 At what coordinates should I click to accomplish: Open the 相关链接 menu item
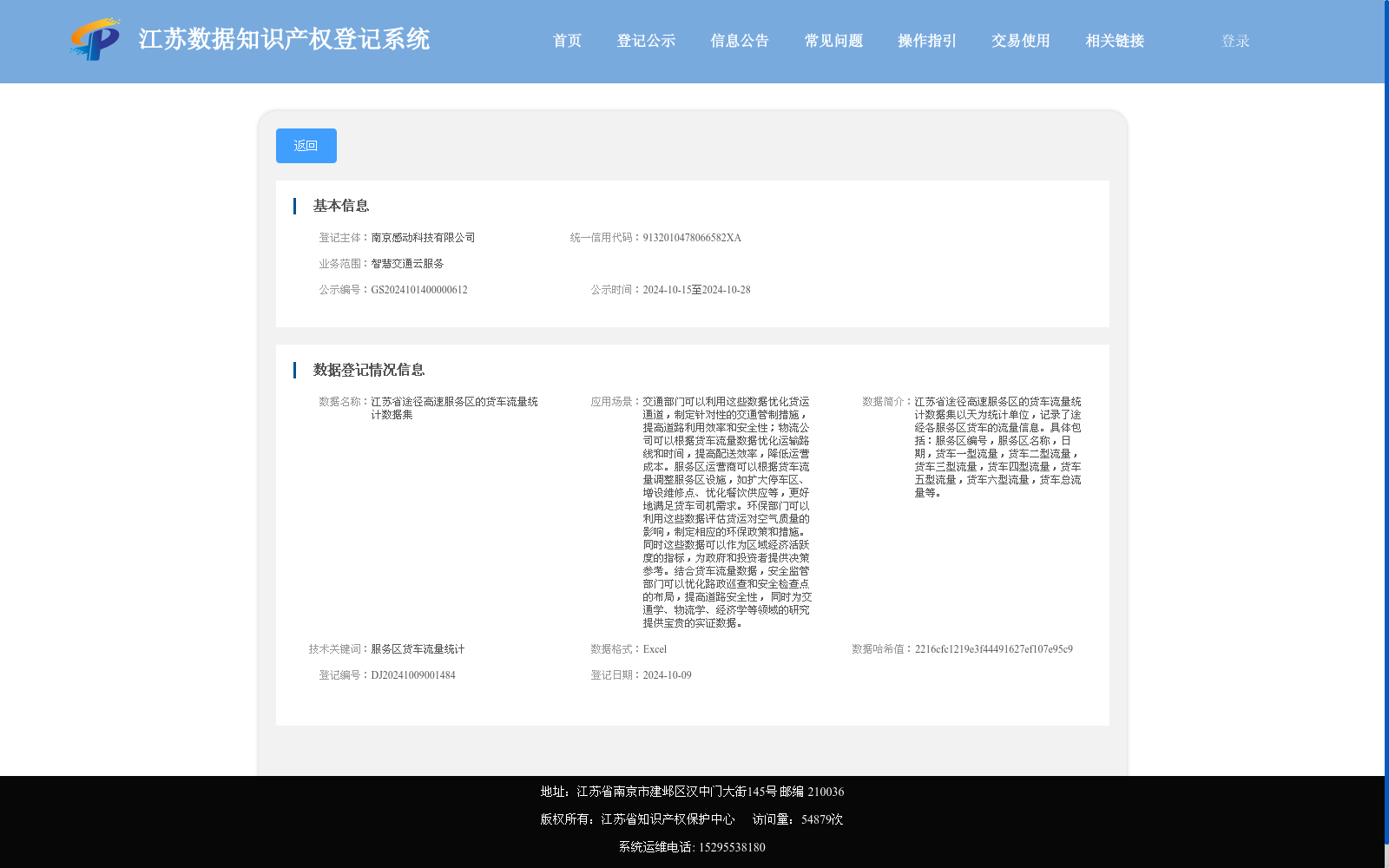1115,41
